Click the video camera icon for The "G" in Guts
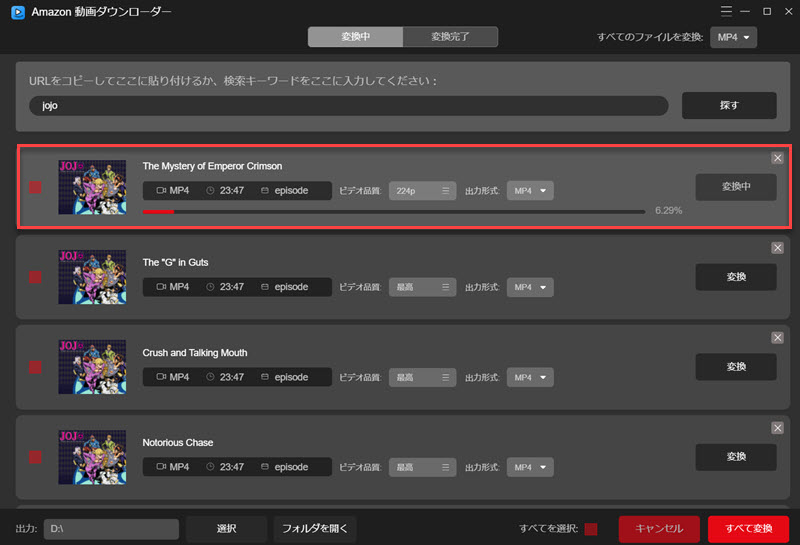The width and height of the screenshot is (800, 545). 161,287
